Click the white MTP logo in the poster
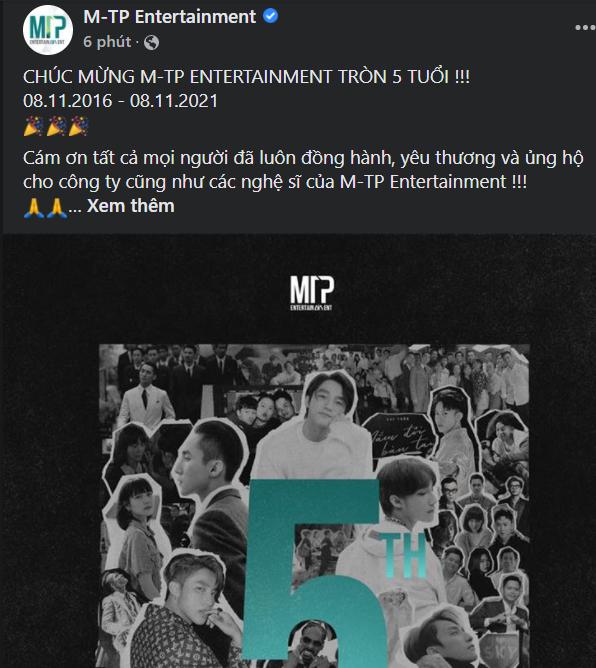The width and height of the screenshot is (596, 668). tap(312, 293)
